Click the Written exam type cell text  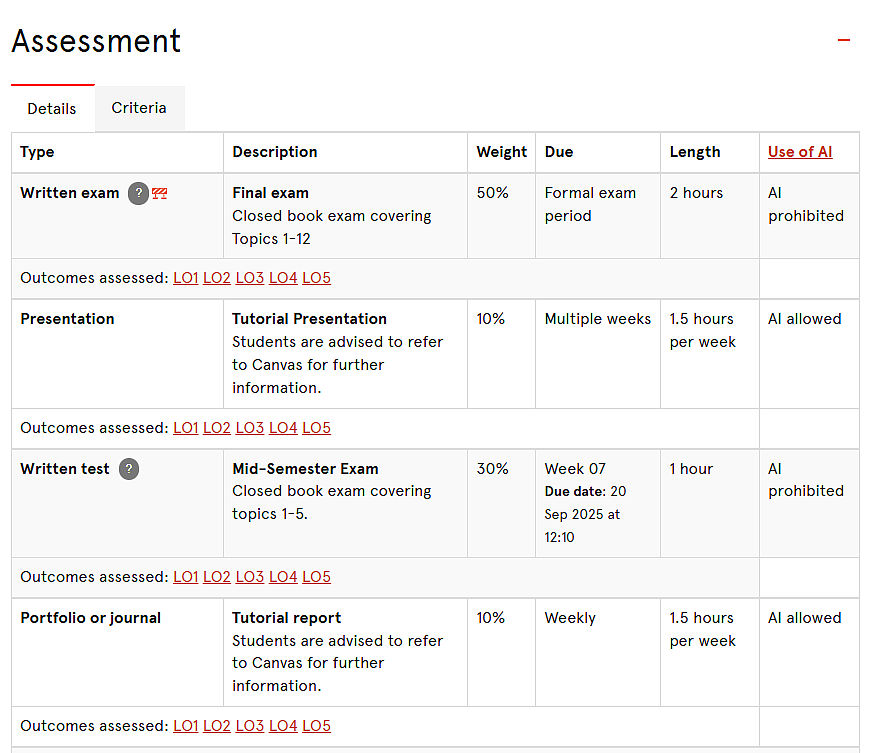pyautogui.click(x=70, y=193)
